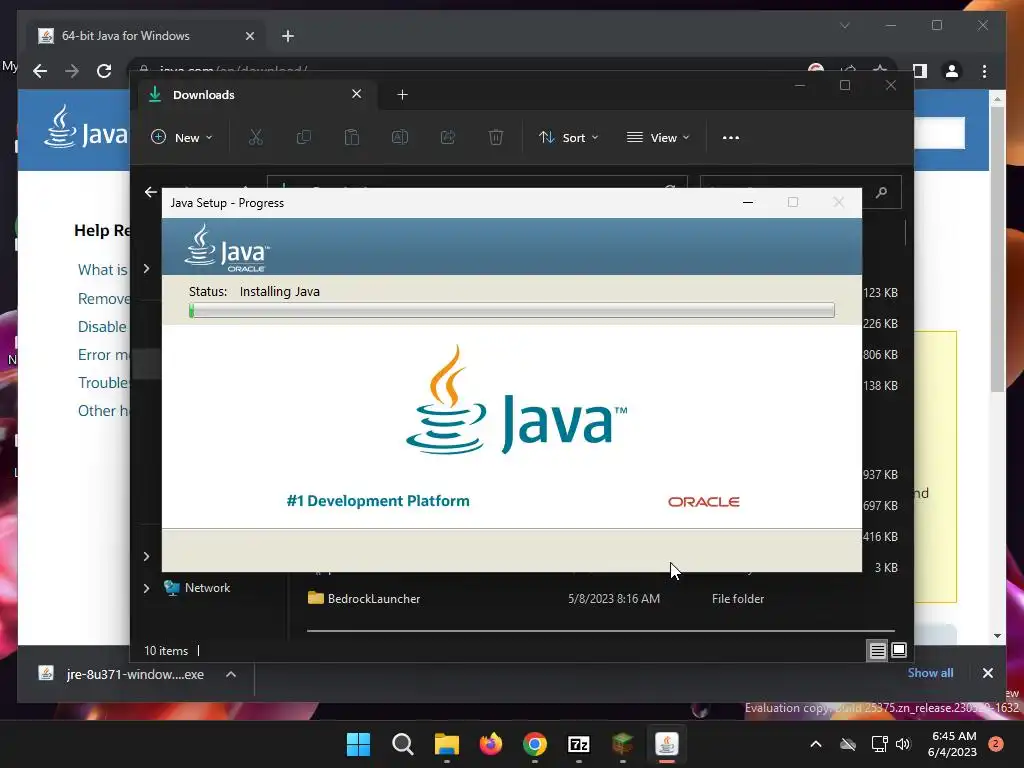Click Delete trash icon in Explorer toolbar
The height and width of the screenshot is (768, 1024).
click(x=496, y=137)
